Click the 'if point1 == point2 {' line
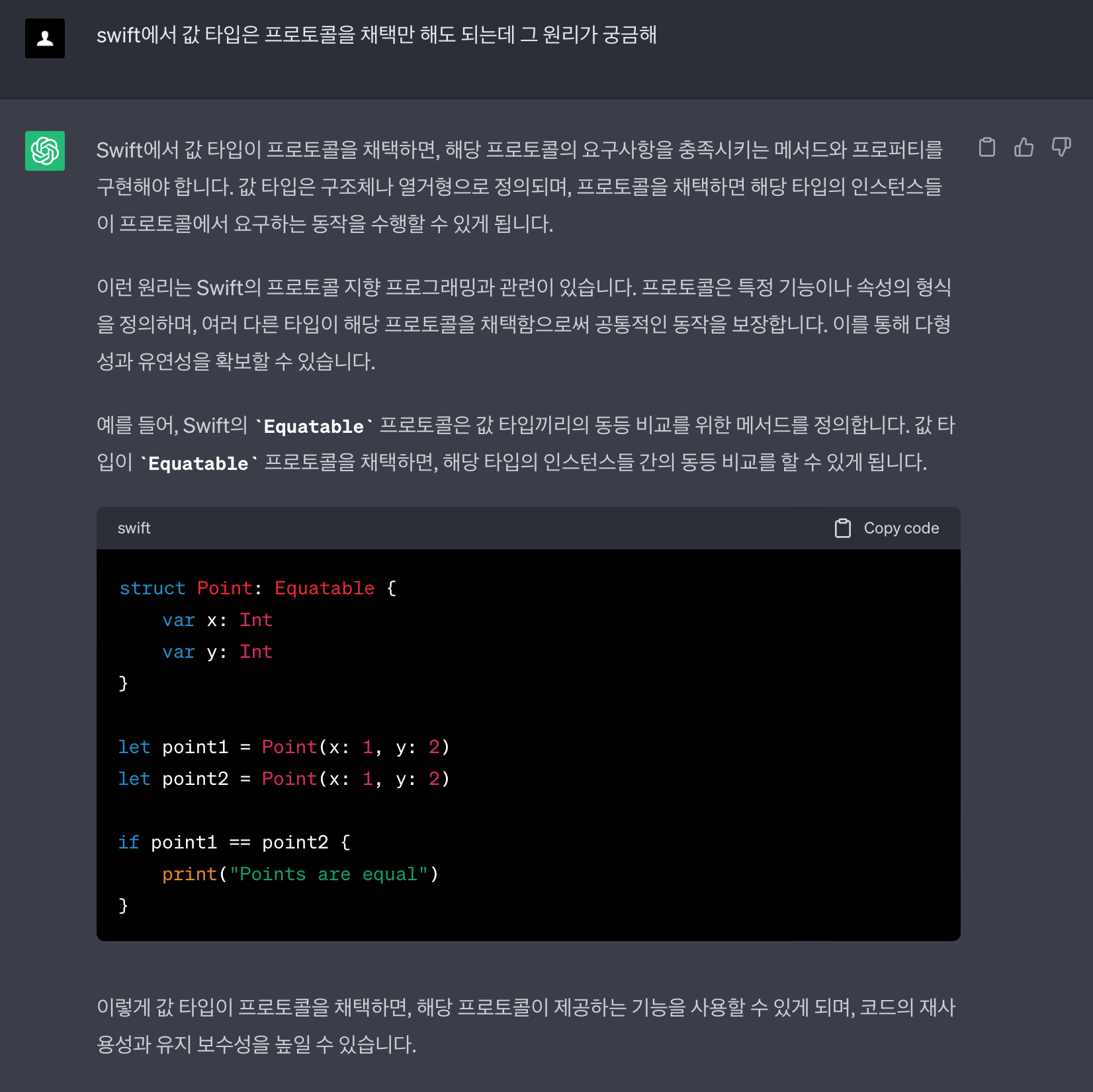1093x1092 pixels. tap(234, 842)
